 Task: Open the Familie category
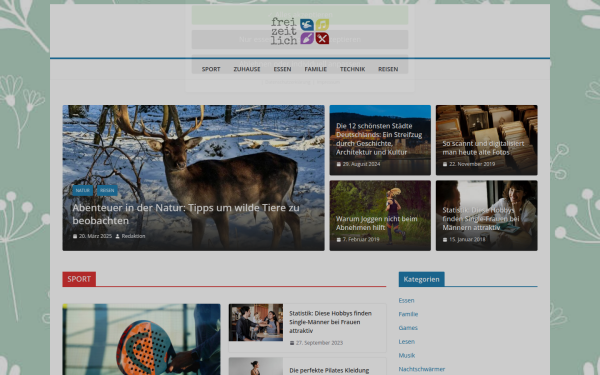pyautogui.click(x=408, y=314)
